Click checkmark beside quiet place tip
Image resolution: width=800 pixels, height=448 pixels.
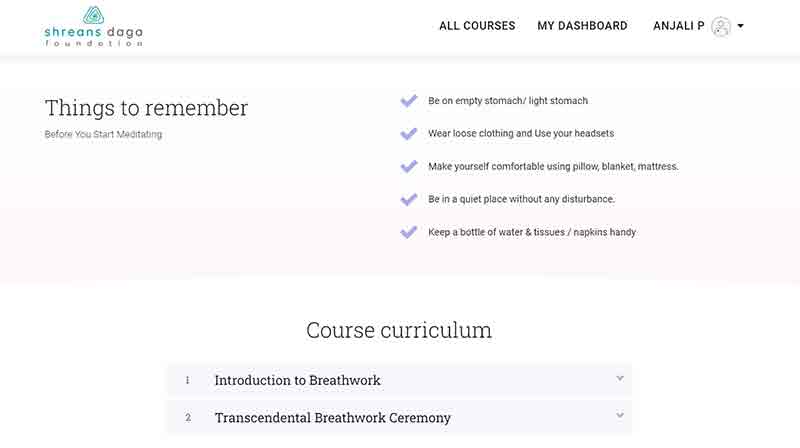408,200
